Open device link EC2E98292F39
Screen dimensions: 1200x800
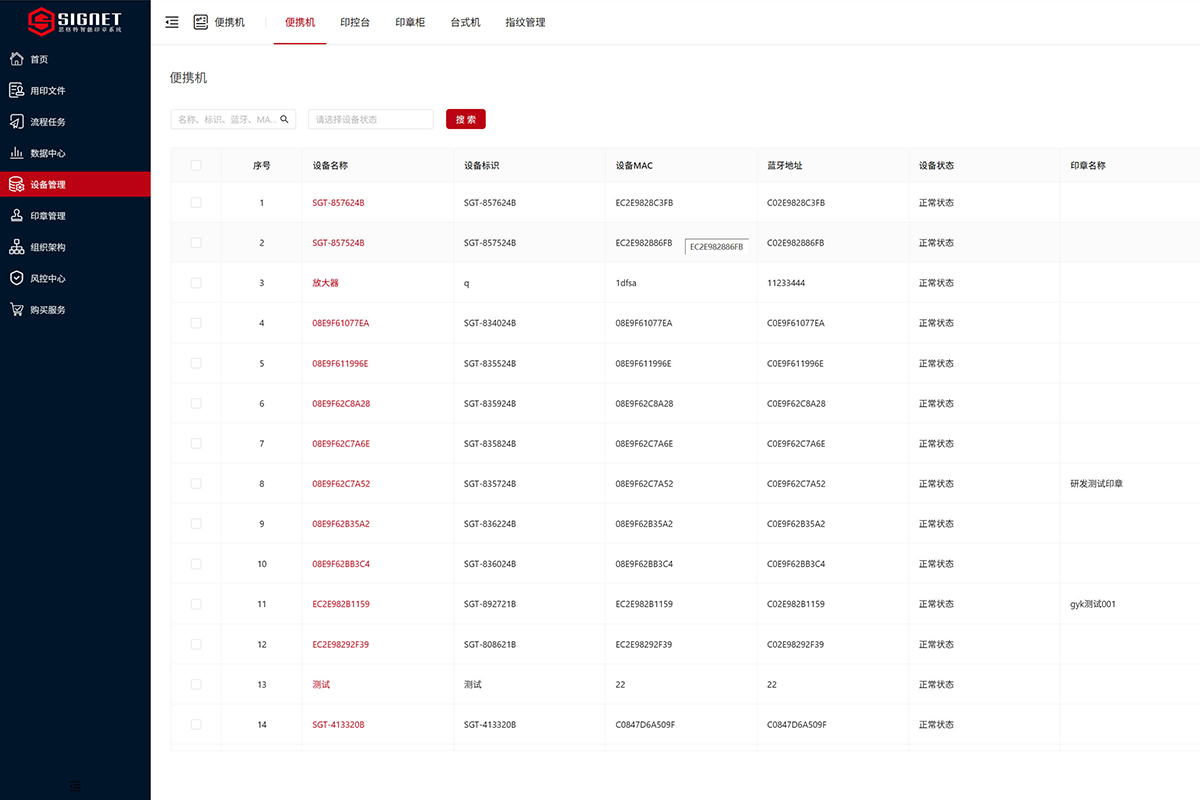[x=340, y=644]
